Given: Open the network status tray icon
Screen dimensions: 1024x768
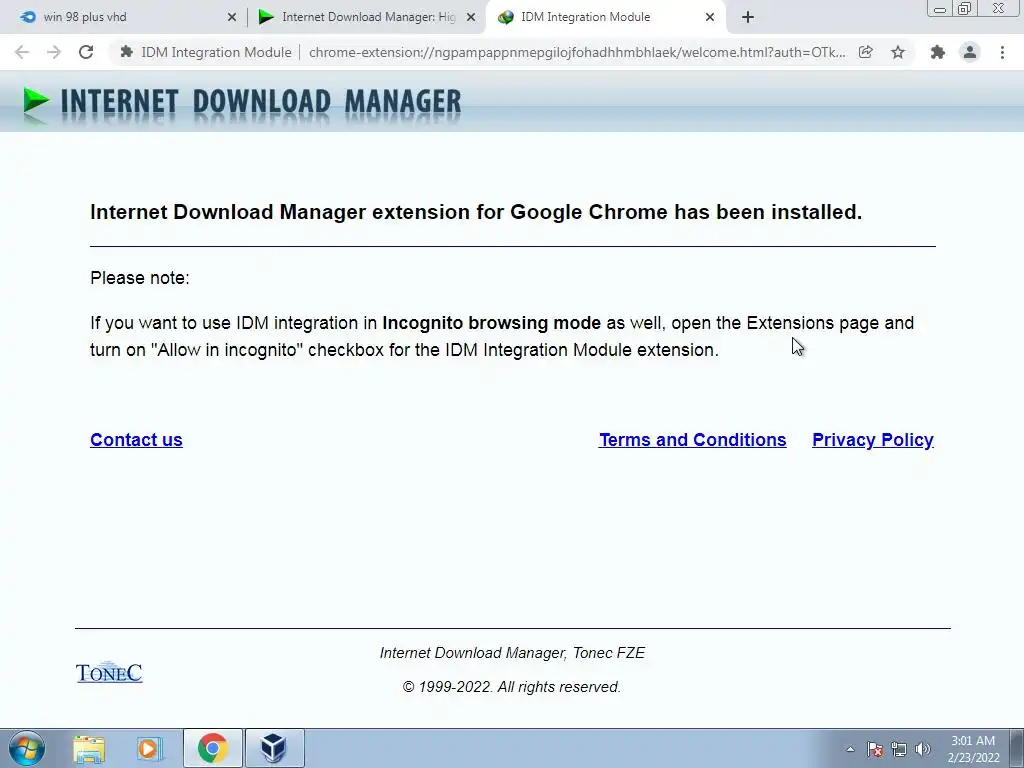Looking at the screenshot, I should 899,749.
